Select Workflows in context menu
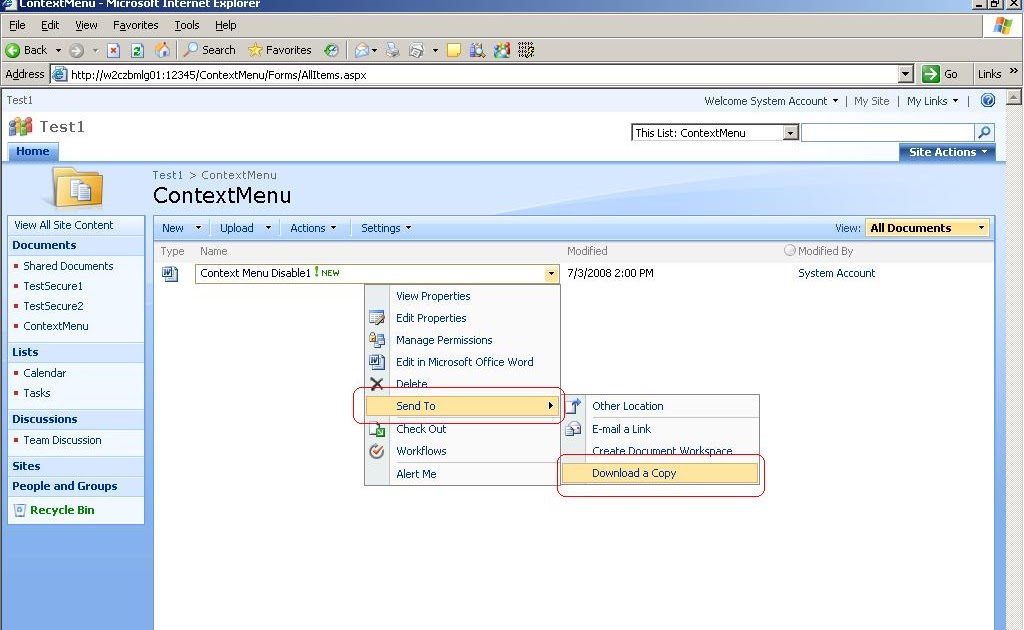This screenshot has width=1024, height=630. pos(462,451)
